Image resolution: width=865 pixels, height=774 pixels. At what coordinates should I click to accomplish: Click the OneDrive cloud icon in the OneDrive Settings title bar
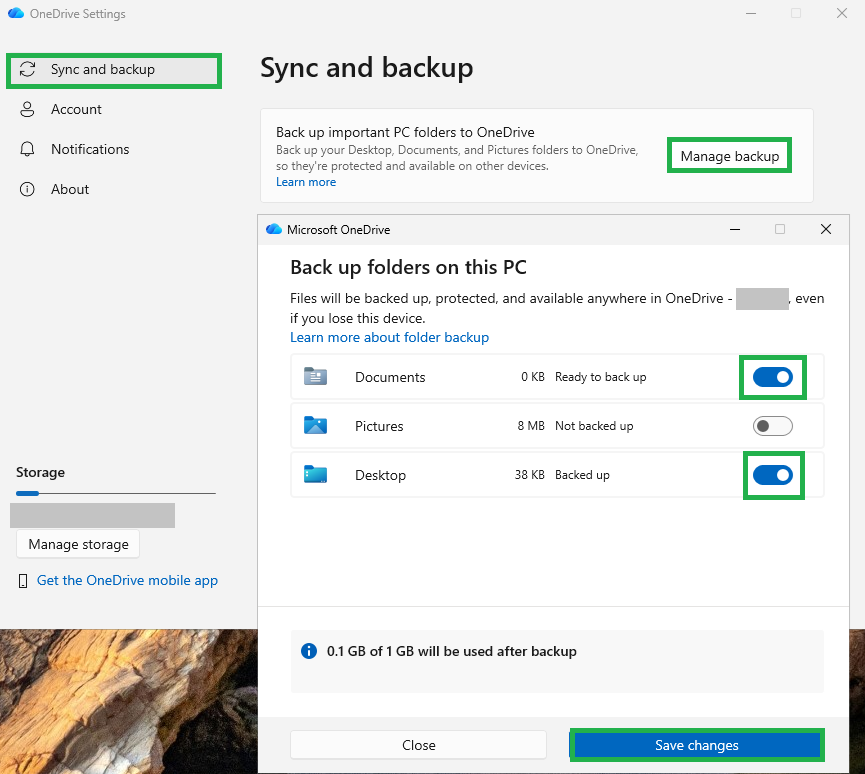point(16,13)
